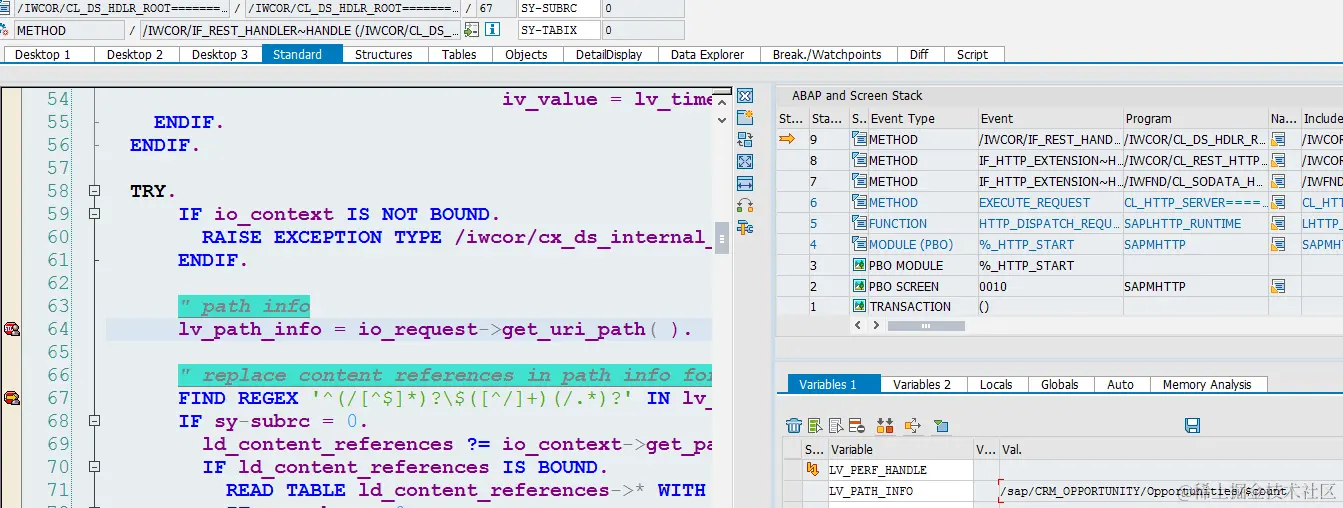Click the method icon in stack row 9

coord(859,140)
